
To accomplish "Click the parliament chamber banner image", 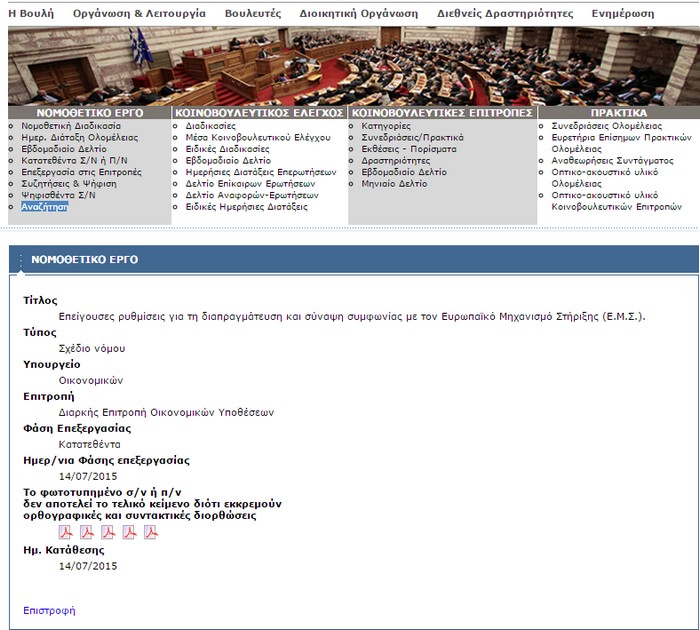I will click(x=350, y=65).
